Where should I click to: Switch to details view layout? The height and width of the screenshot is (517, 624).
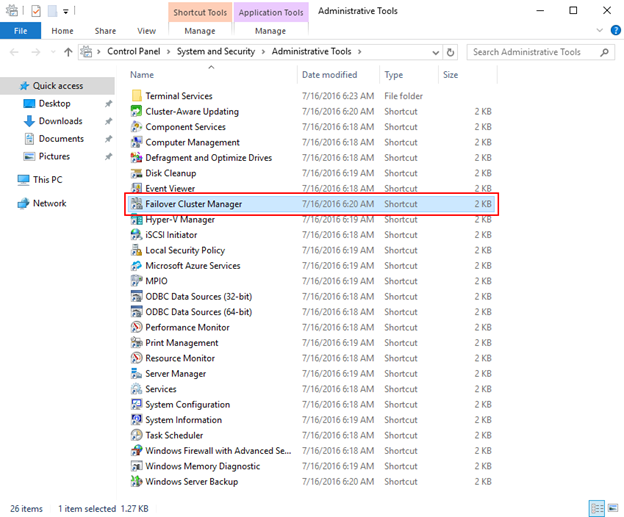[596, 508]
